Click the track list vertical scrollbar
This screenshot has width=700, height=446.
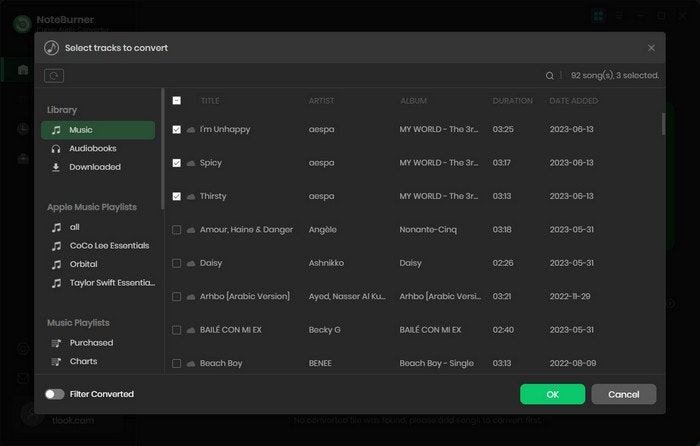(x=663, y=124)
